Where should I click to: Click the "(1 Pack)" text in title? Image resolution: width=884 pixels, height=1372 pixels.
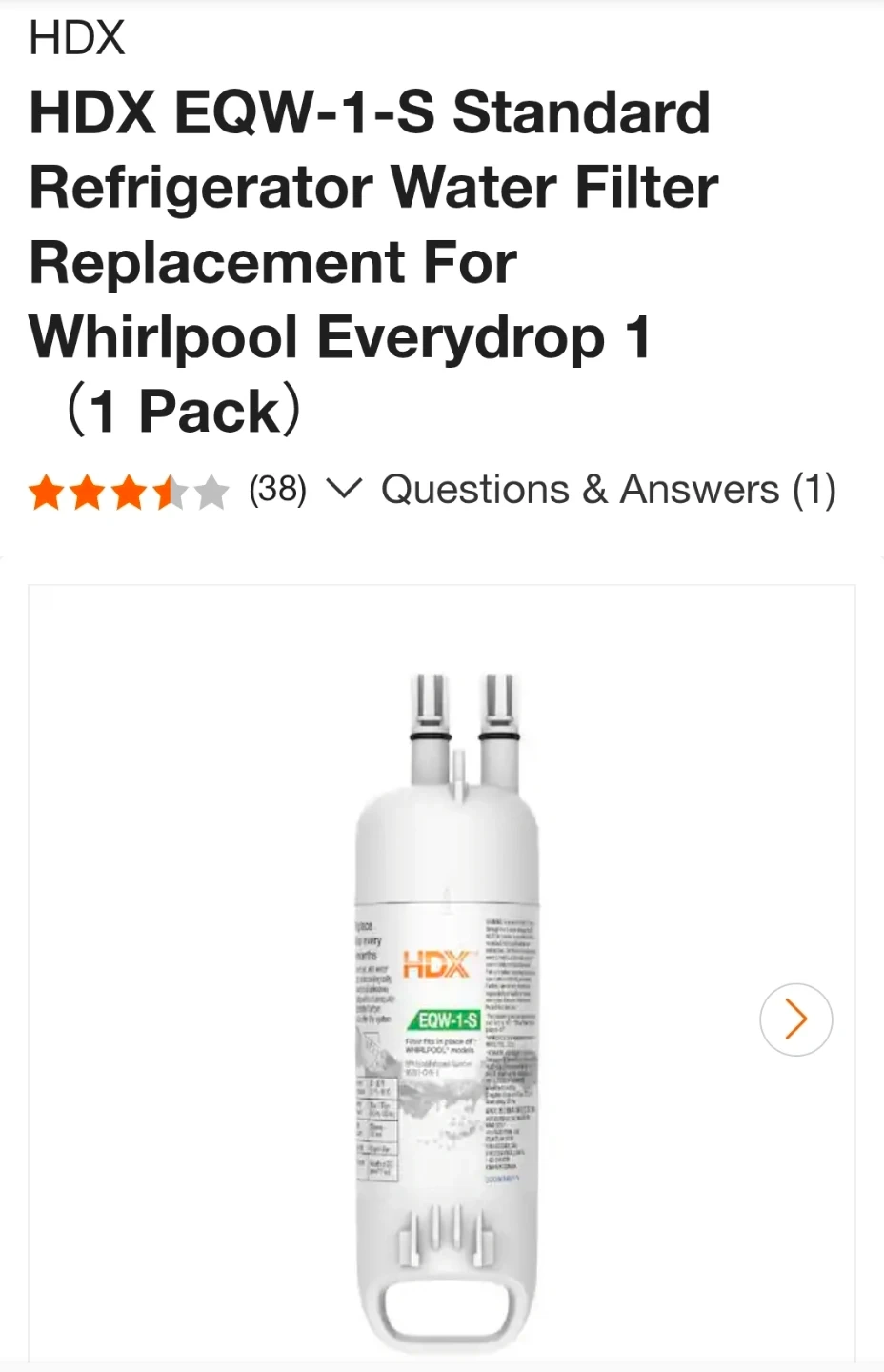tap(183, 412)
